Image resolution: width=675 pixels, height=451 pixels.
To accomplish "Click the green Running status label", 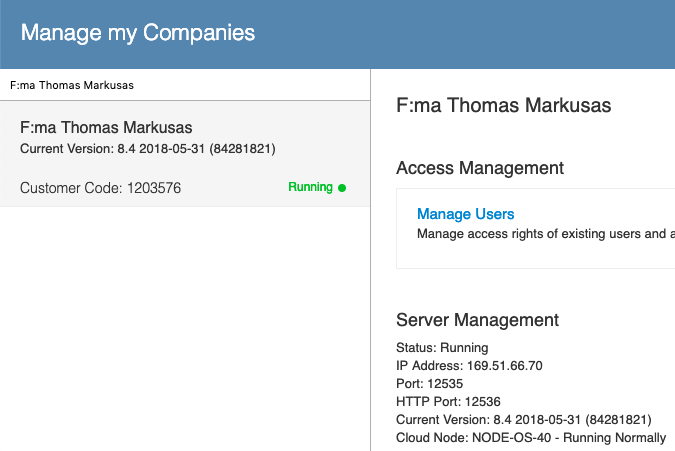I will (x=310, y=187).
